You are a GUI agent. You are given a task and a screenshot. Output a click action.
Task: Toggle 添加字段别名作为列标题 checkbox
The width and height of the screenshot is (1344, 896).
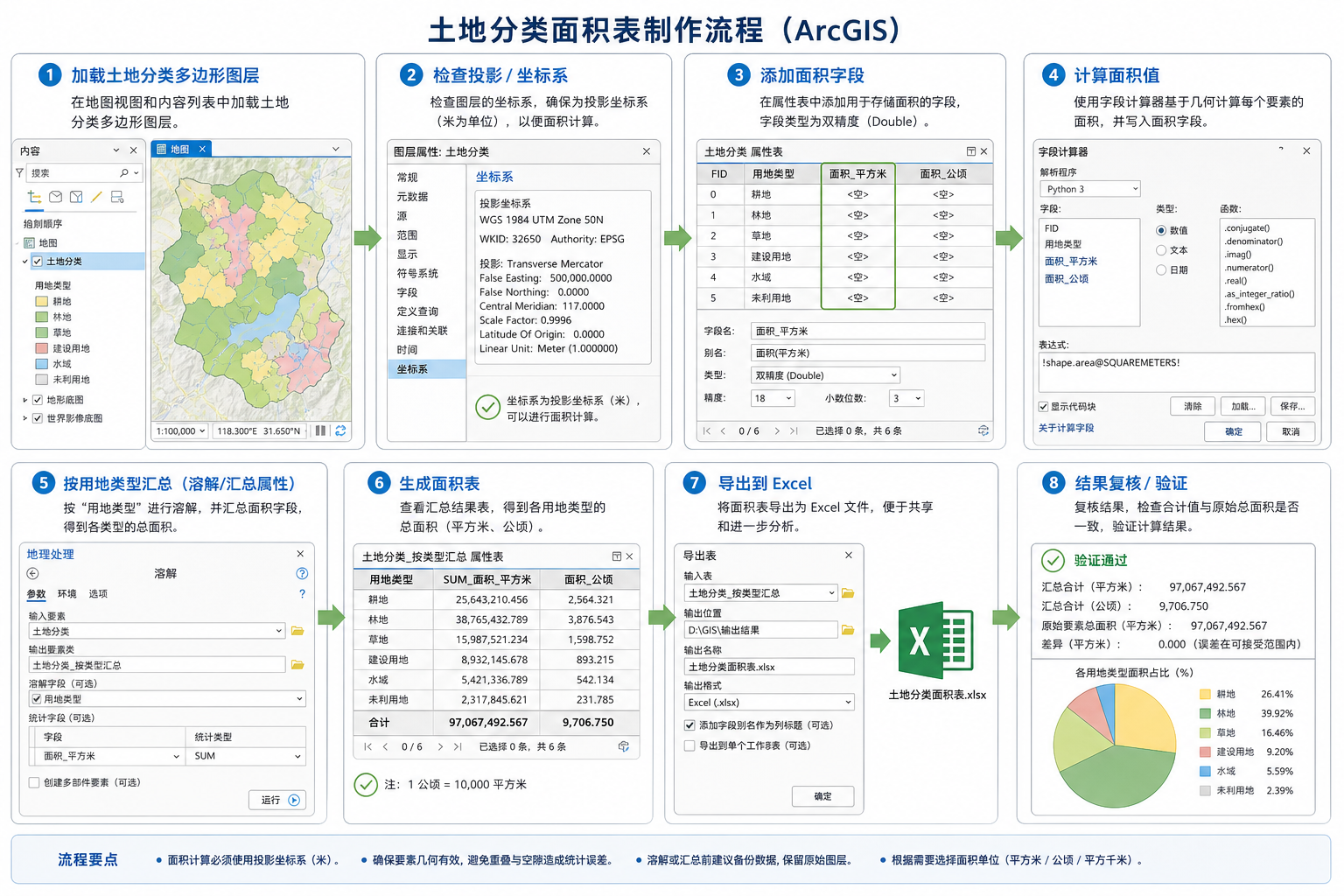pos(689,725)
